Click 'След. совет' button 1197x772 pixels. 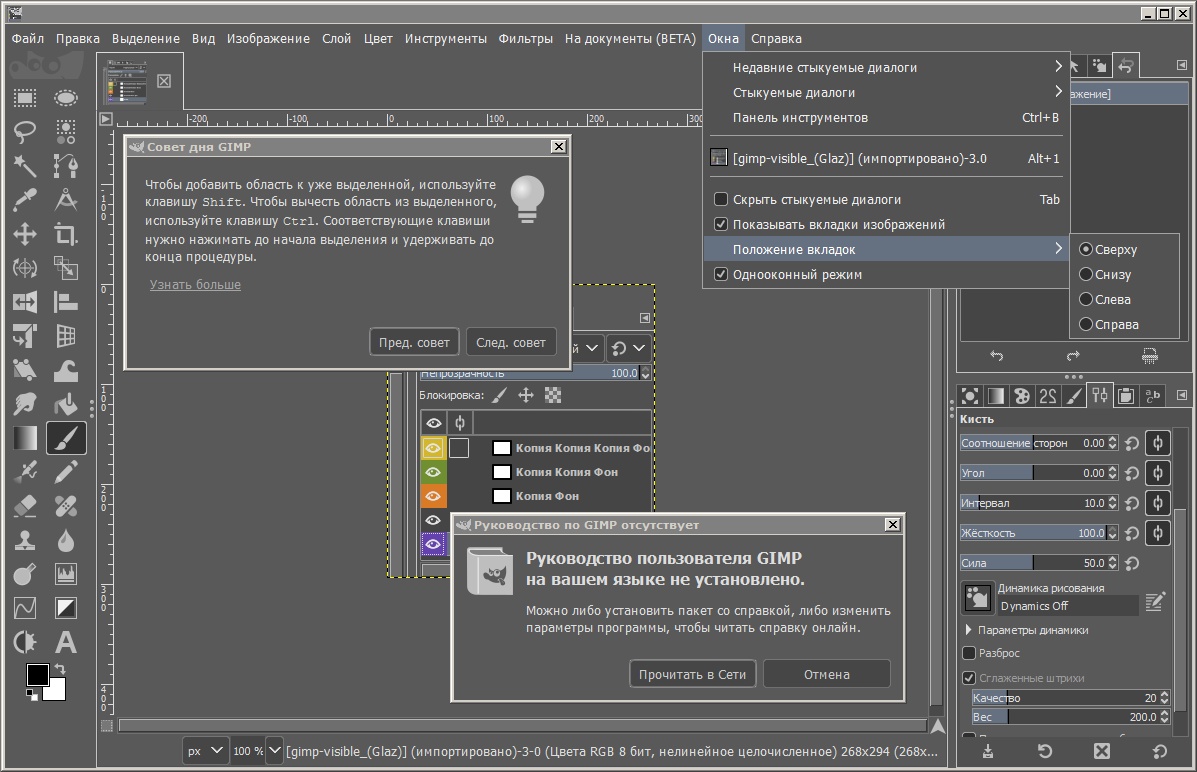pos(511,342)
